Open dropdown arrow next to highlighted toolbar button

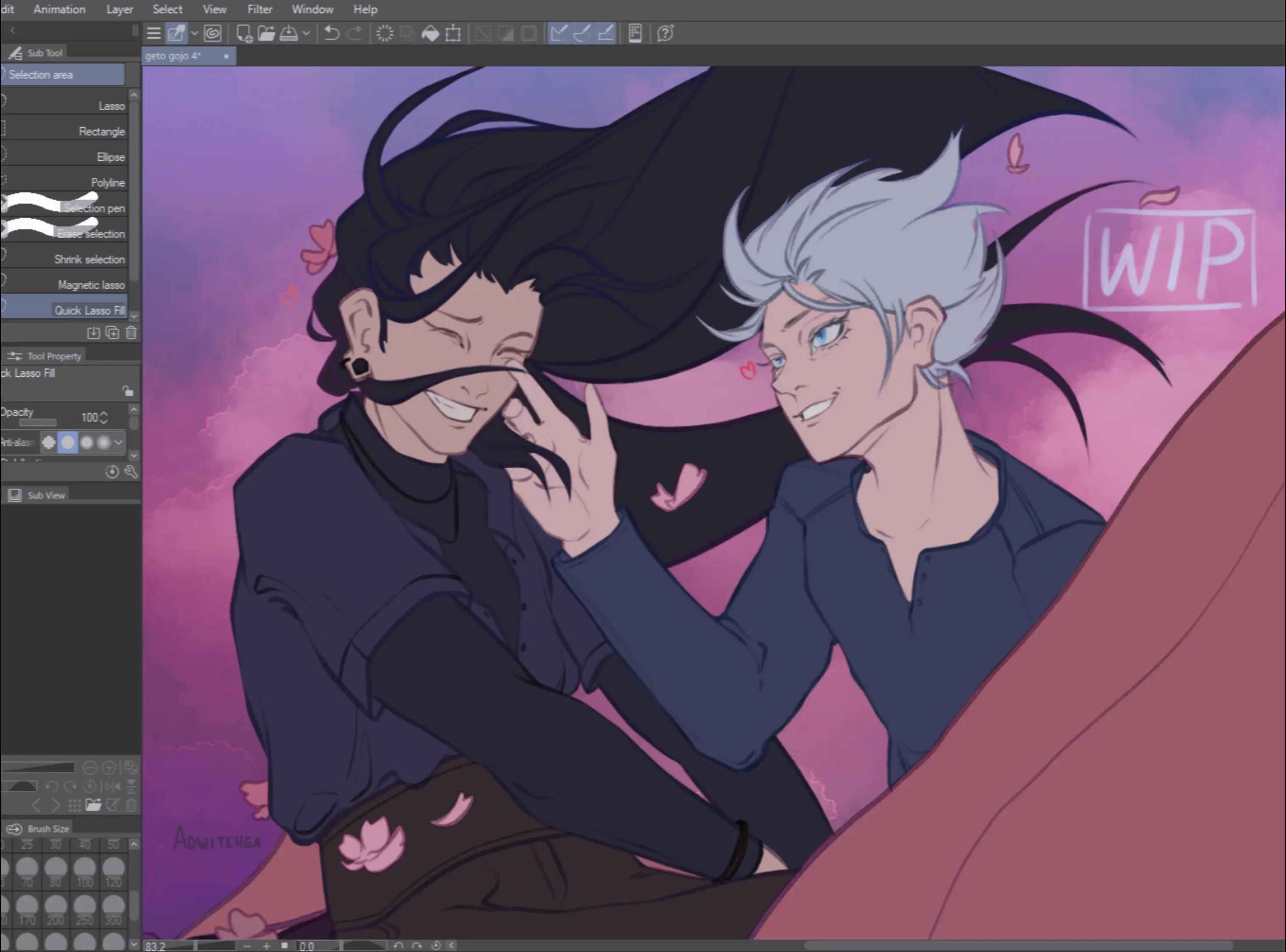click(194, 34)
